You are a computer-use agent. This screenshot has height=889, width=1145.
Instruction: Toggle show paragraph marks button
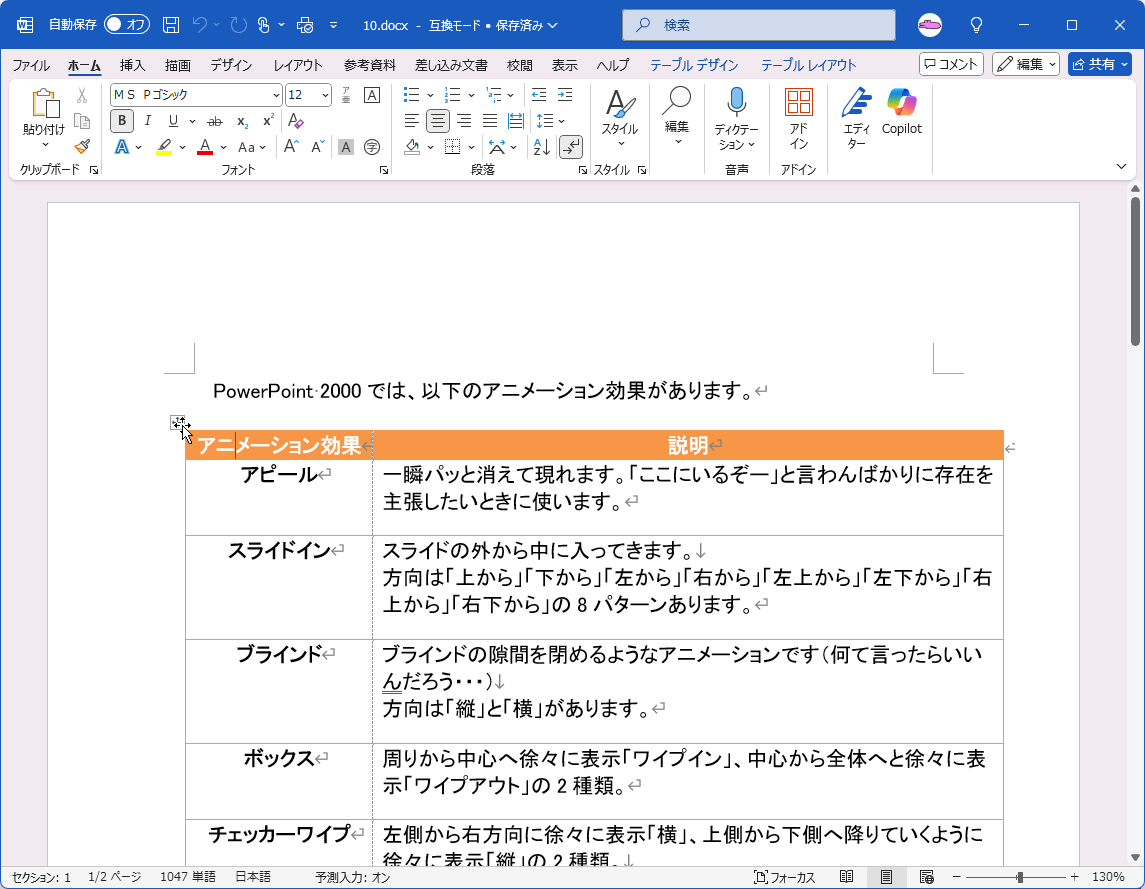tap(570, 147)
